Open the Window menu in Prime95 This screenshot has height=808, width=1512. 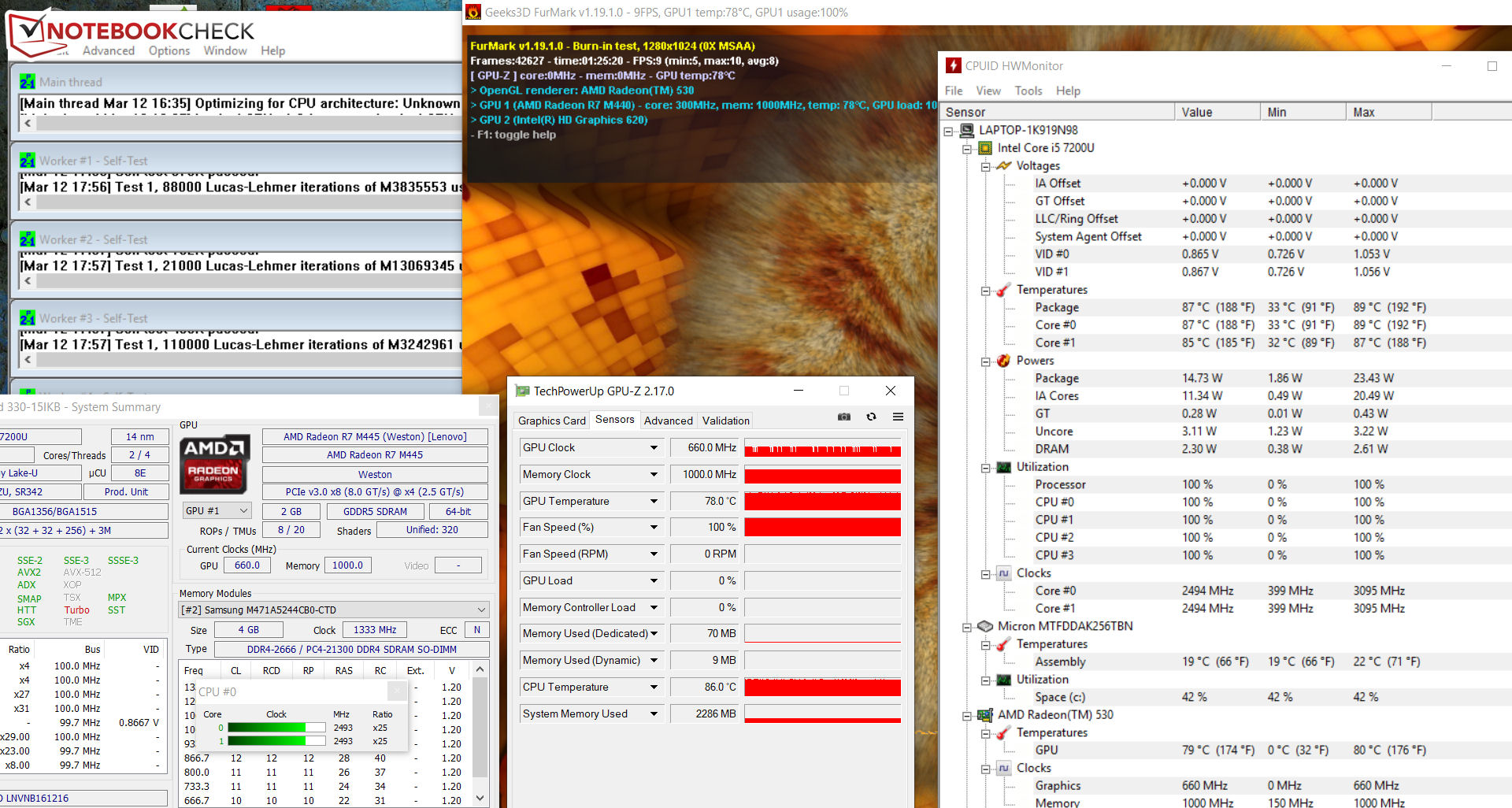225,50
